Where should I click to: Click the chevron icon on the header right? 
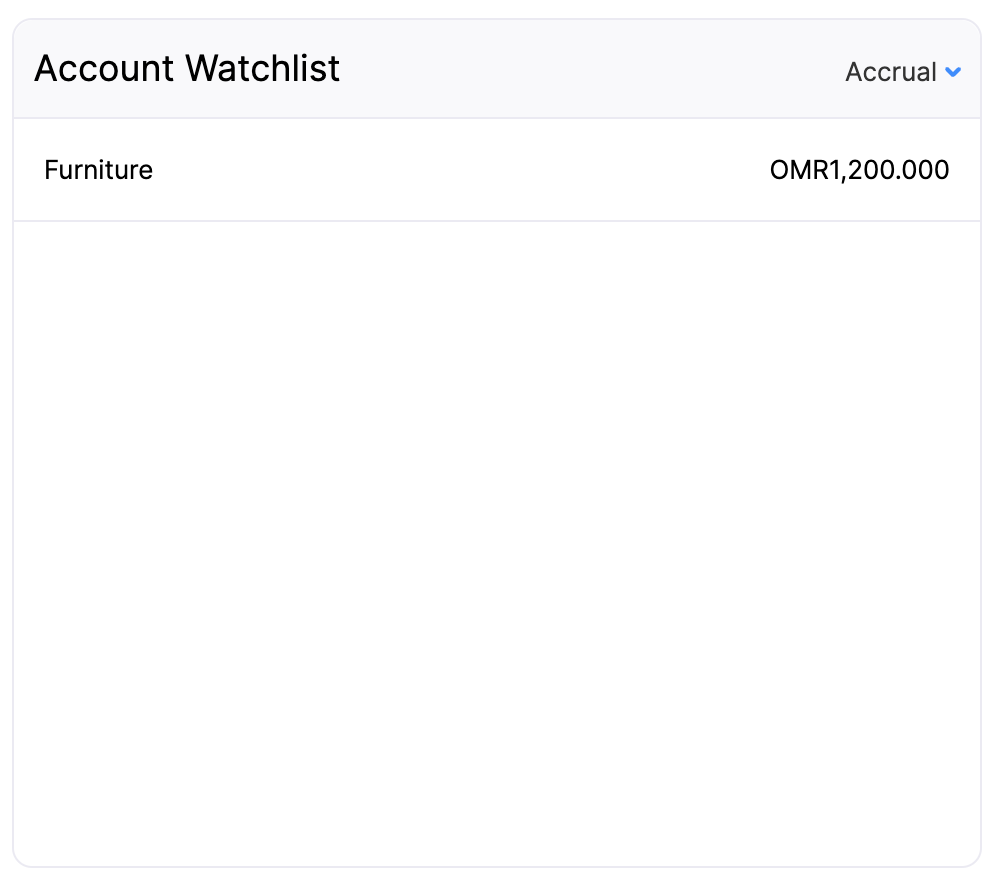953,72
